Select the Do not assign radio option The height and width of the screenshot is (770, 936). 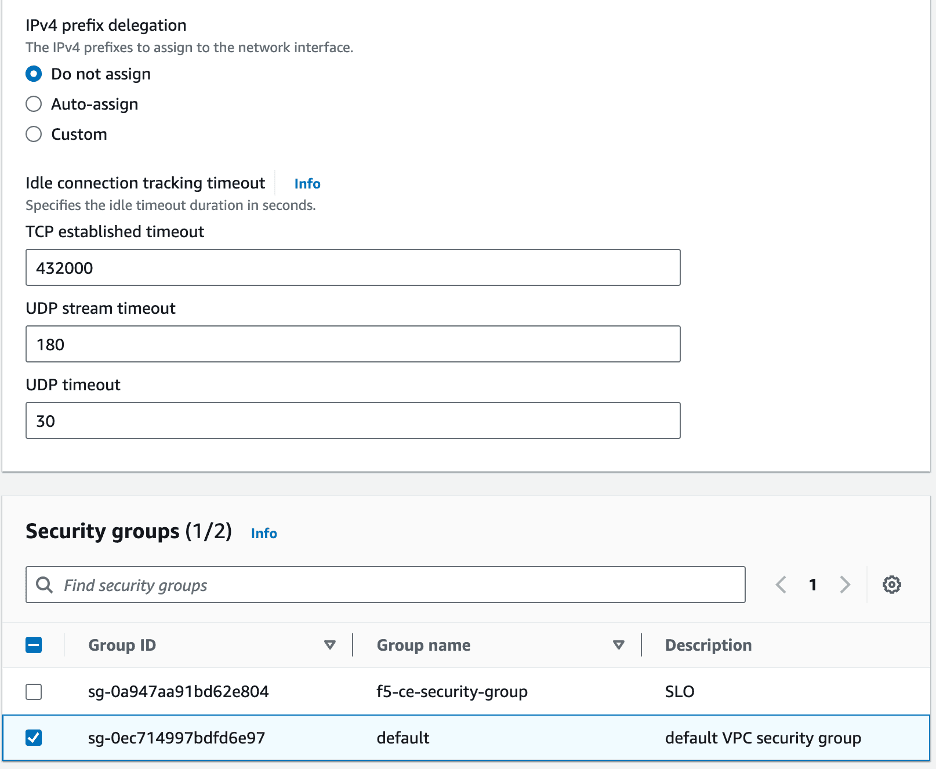coord(34,74)
